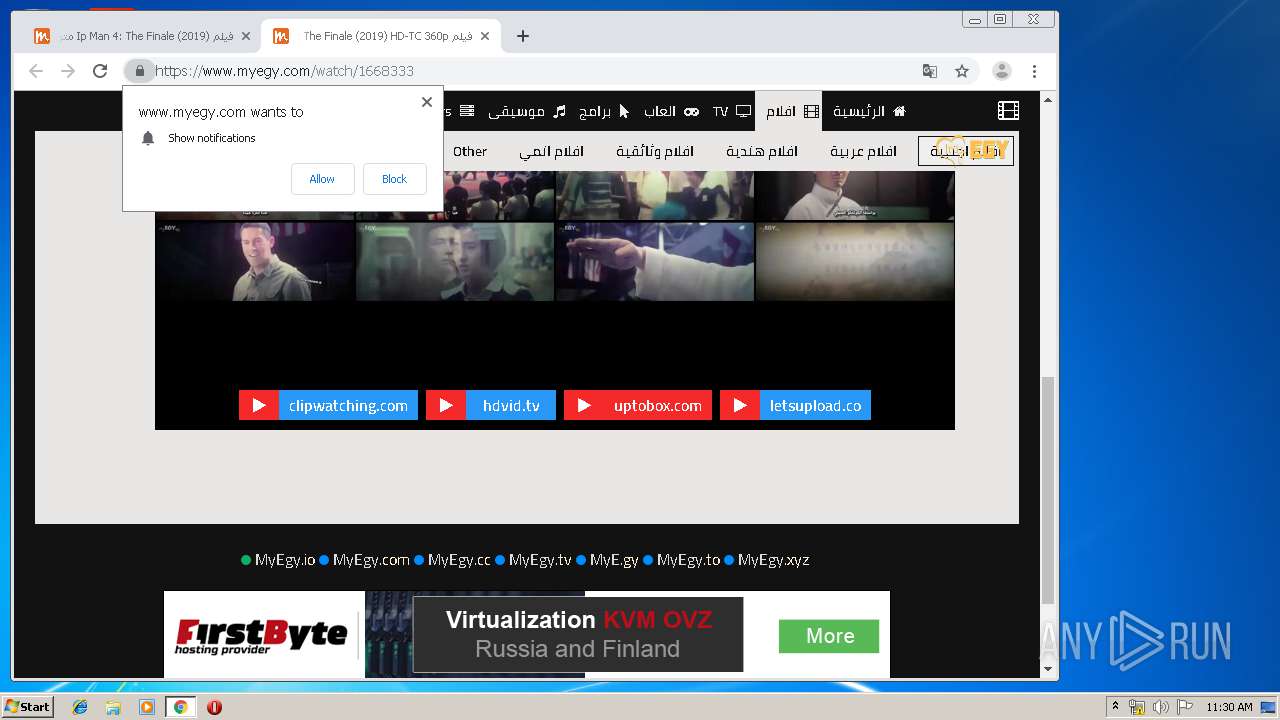Visit the MyEgy.to mirror link
Screen dimensions: 1280x720
688,560
